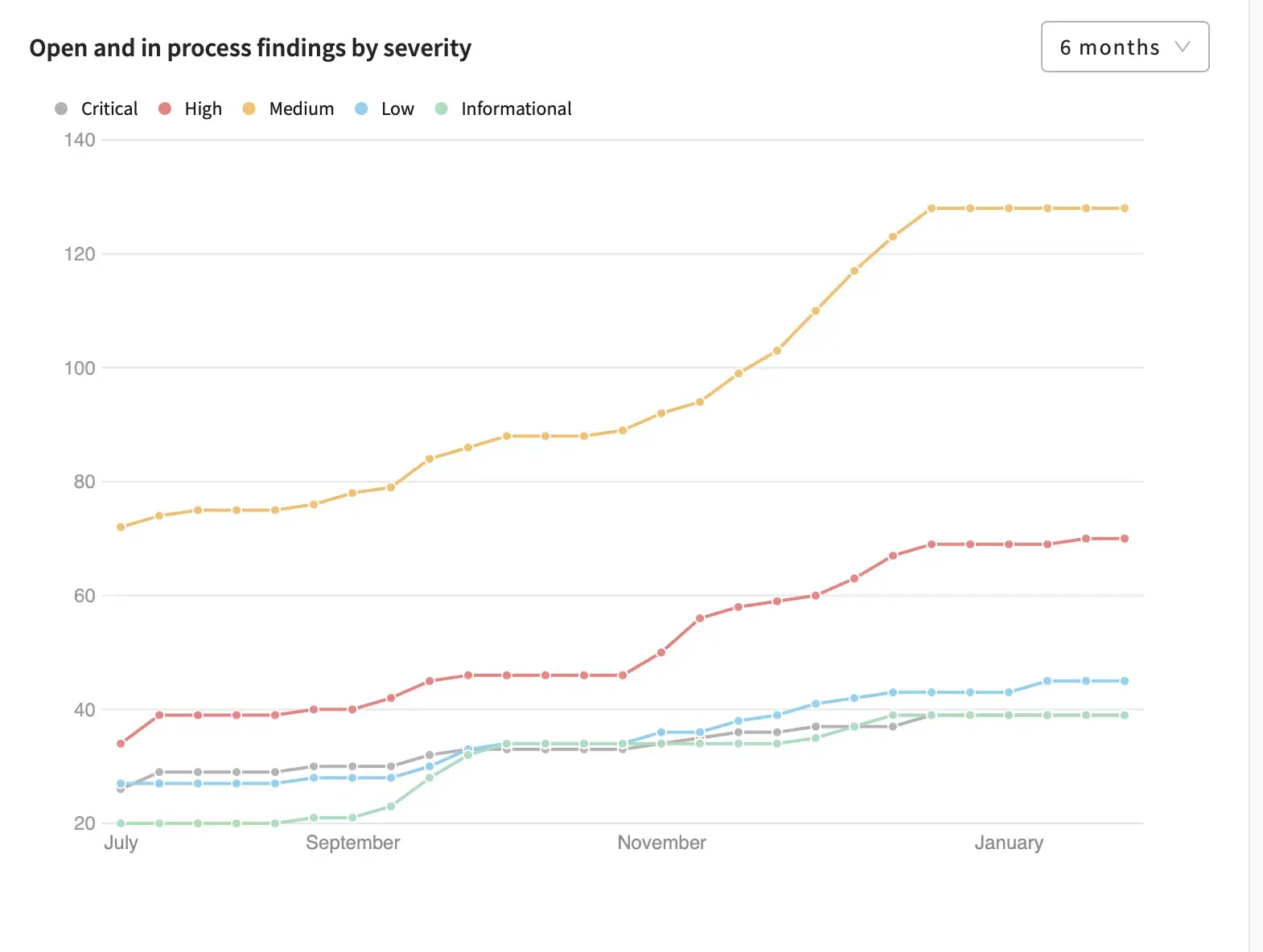
Task: Click the gray Critical legend dot
Action: click(61, 109)
